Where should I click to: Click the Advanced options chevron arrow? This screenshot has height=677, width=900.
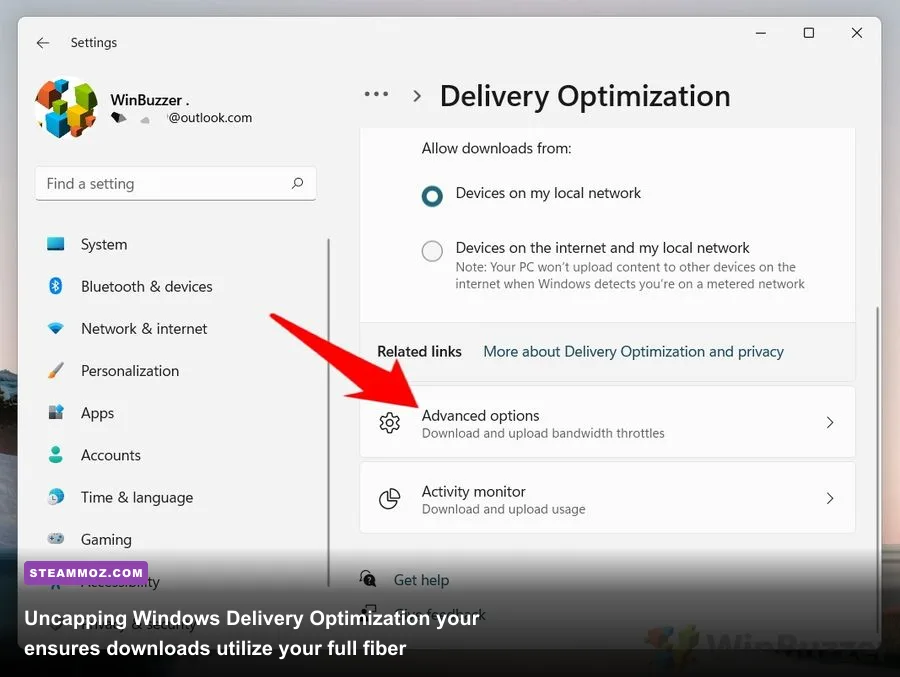(x=830, y=423)
